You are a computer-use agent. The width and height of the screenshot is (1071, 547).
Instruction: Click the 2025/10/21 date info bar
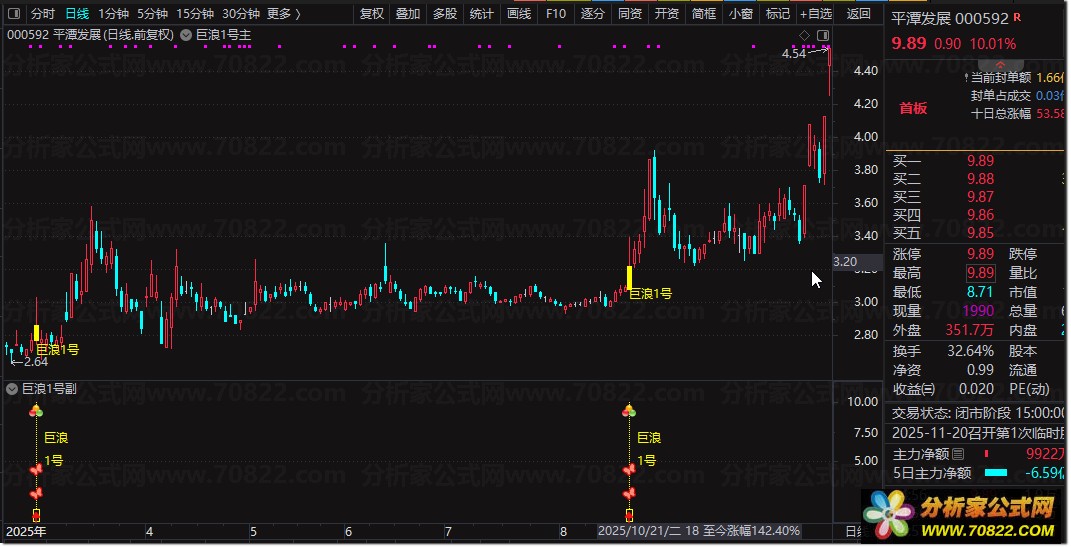coord(699,531)
